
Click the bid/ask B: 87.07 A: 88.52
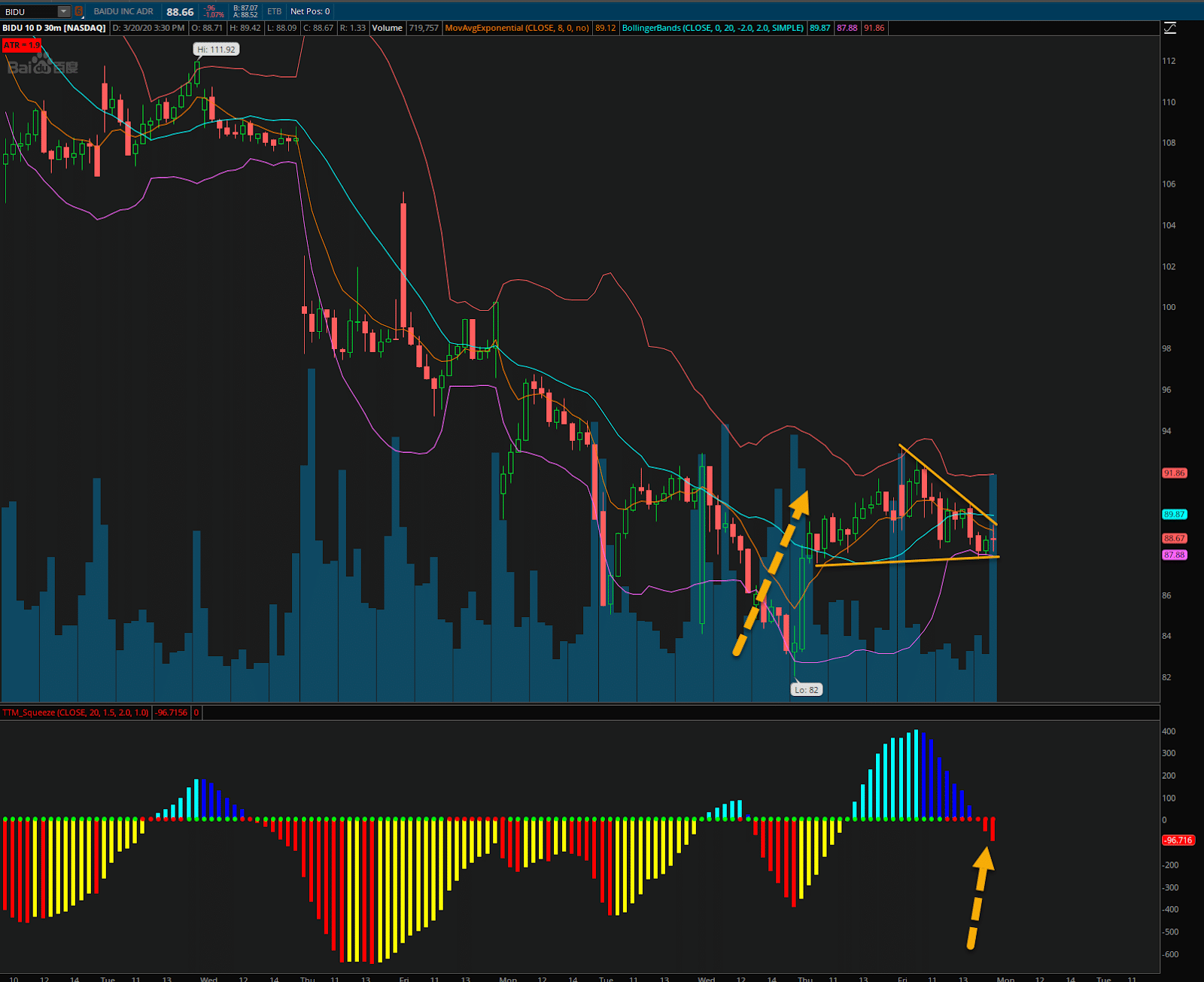pyautogui.click(x=245, y=11)
